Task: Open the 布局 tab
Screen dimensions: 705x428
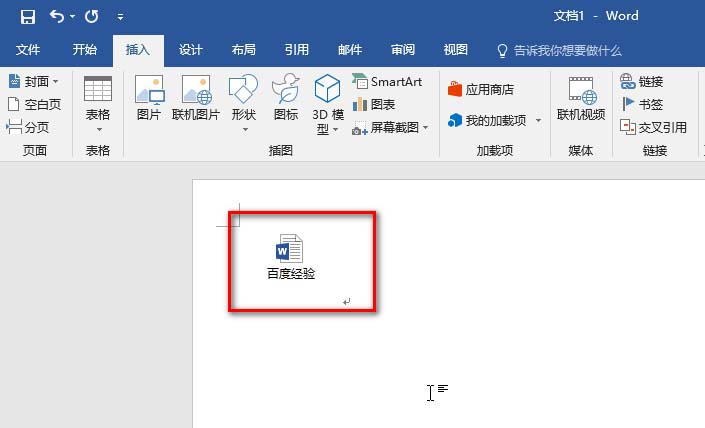Action: click(x=244, y=49)
